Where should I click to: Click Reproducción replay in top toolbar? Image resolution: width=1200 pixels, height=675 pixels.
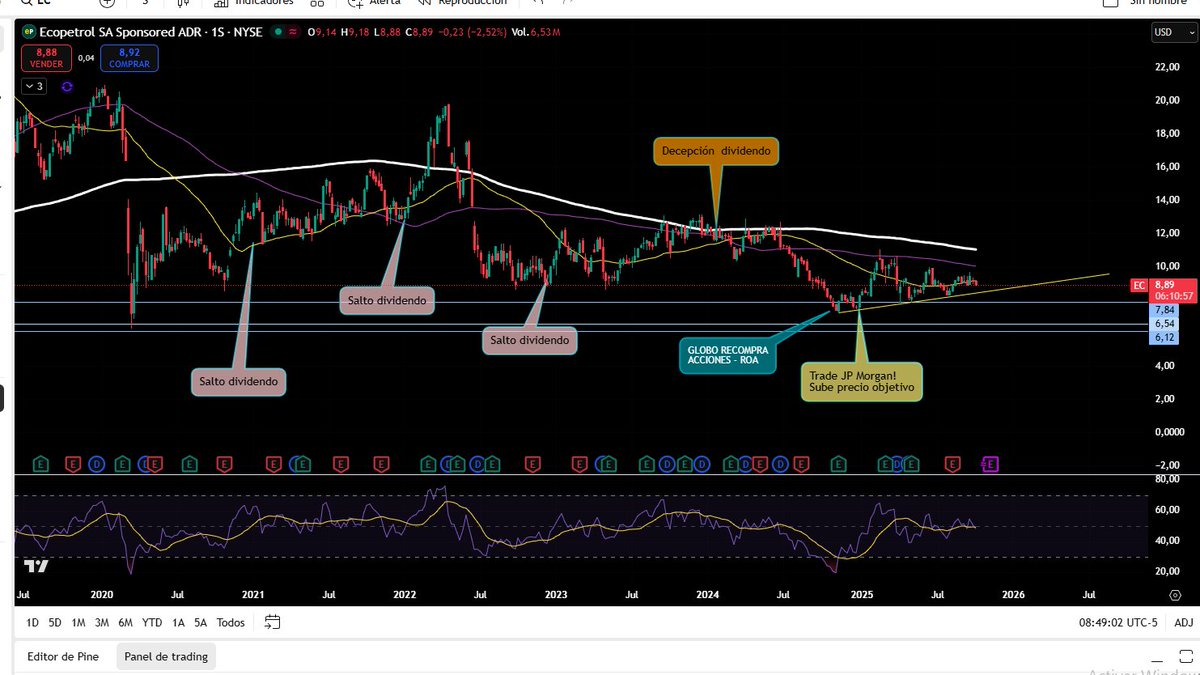point(463,3)
